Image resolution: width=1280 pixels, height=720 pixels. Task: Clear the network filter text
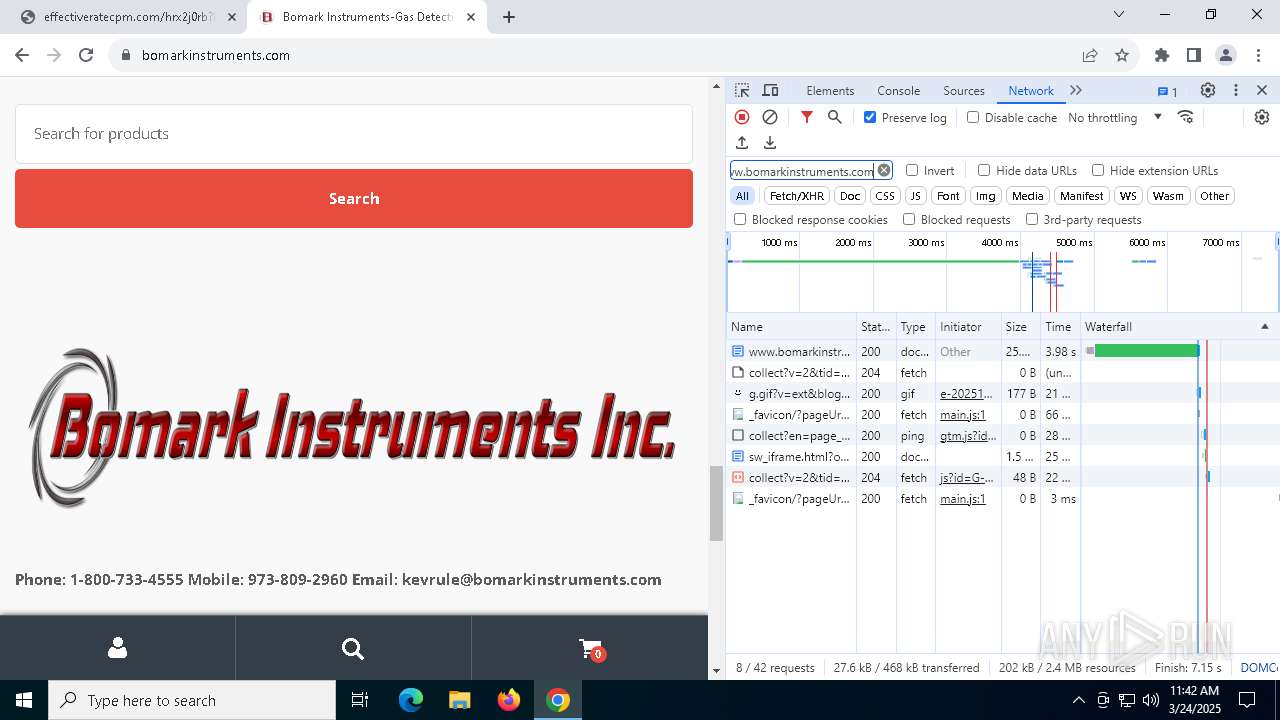(x=884, y=170)
